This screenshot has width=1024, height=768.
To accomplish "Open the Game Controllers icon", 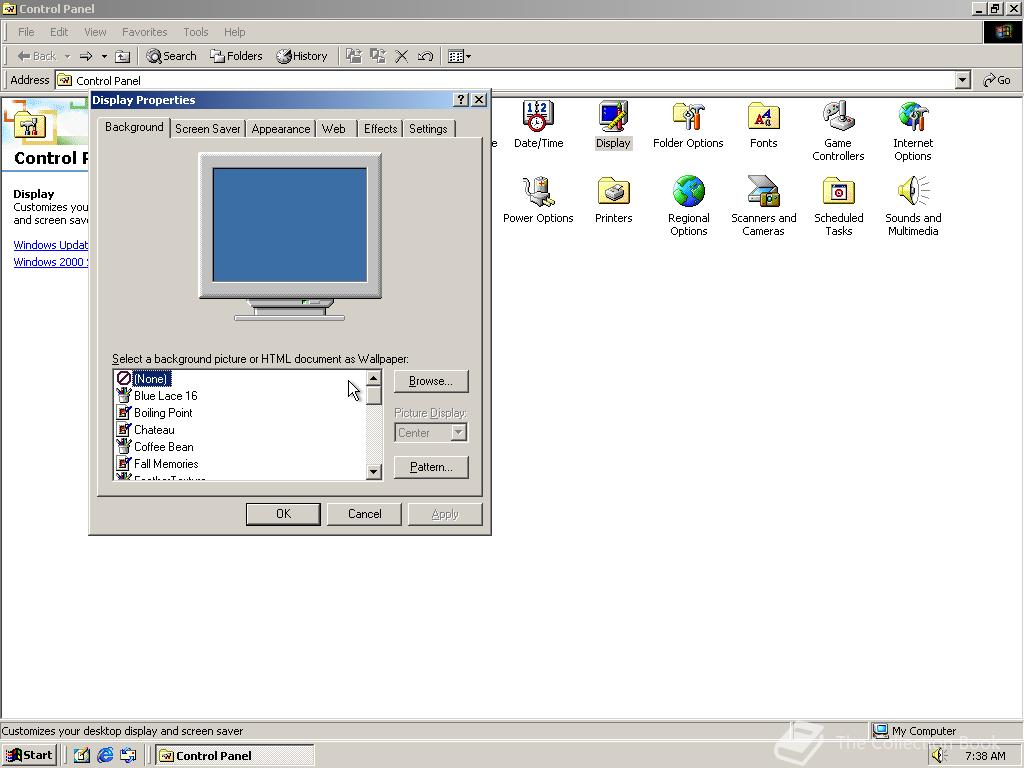I will tap(838, 131).
